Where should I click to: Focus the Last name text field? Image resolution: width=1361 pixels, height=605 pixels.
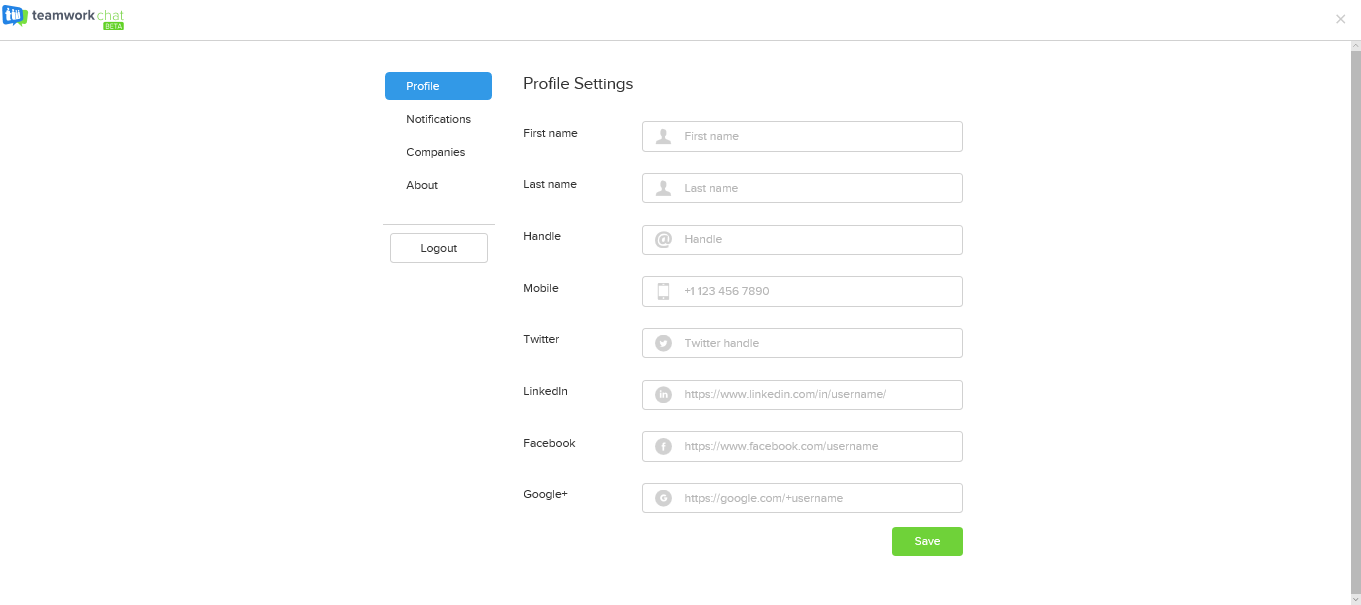point(820,188)
